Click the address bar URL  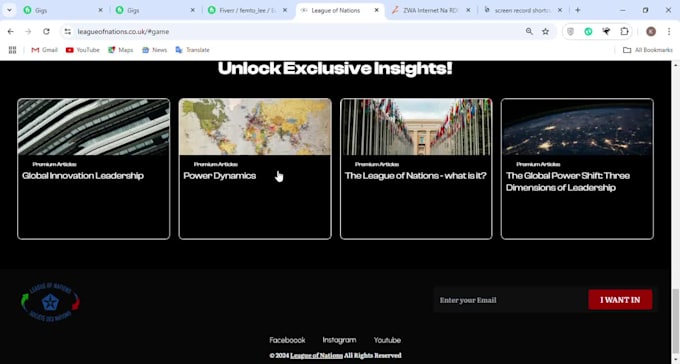click(x=123, y=31)
